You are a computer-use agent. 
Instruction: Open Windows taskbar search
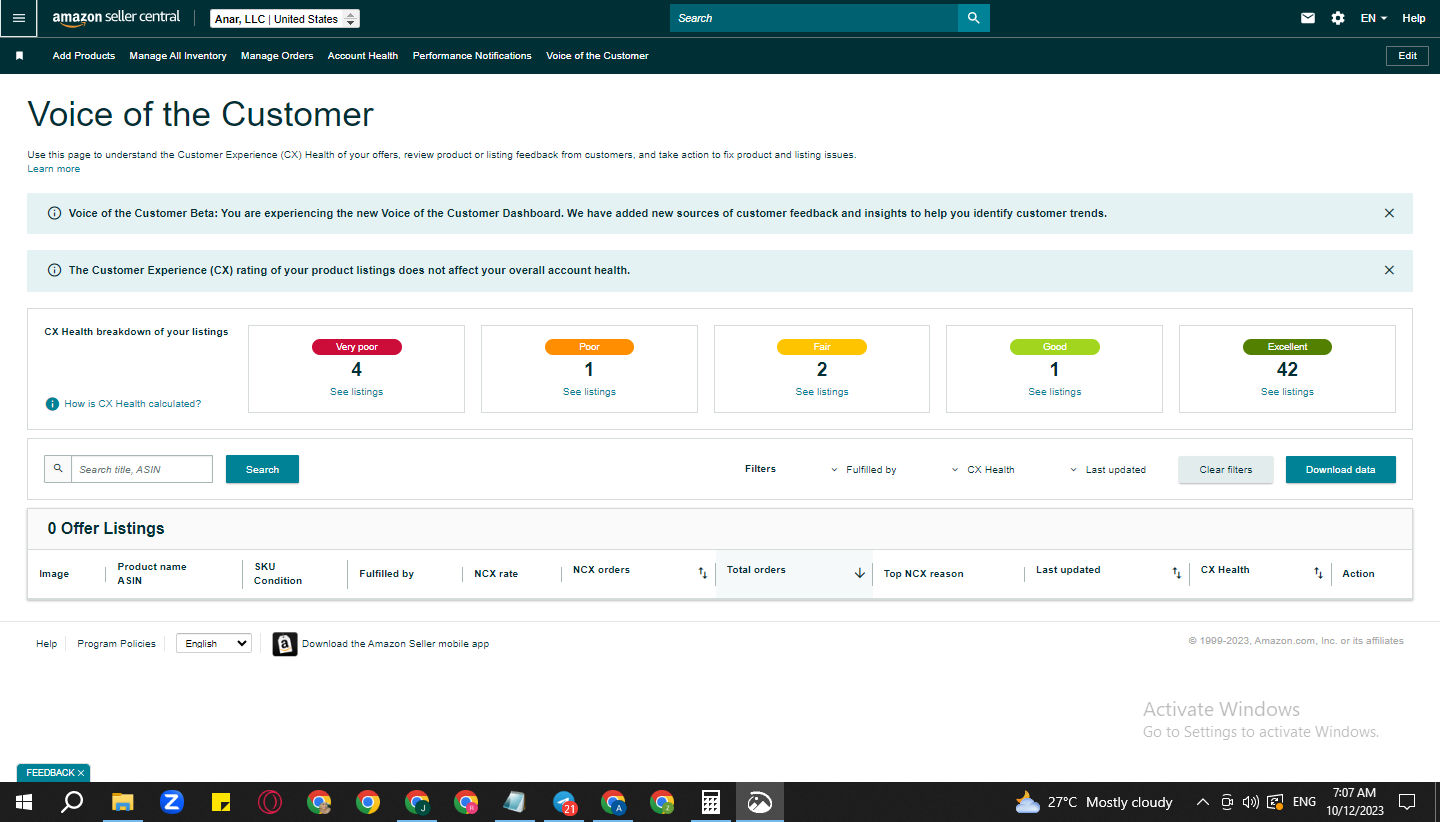point(72,802)
